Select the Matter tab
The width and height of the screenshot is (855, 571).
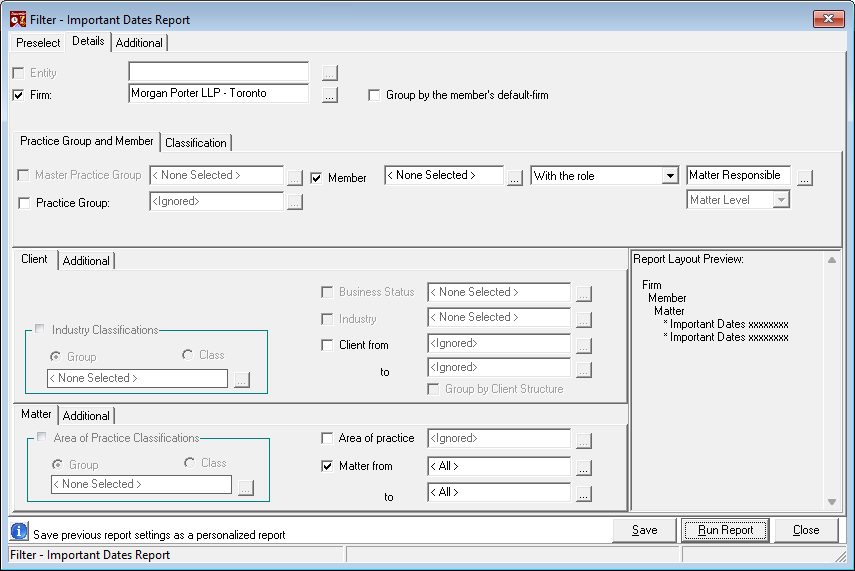(x=36, y=414)
